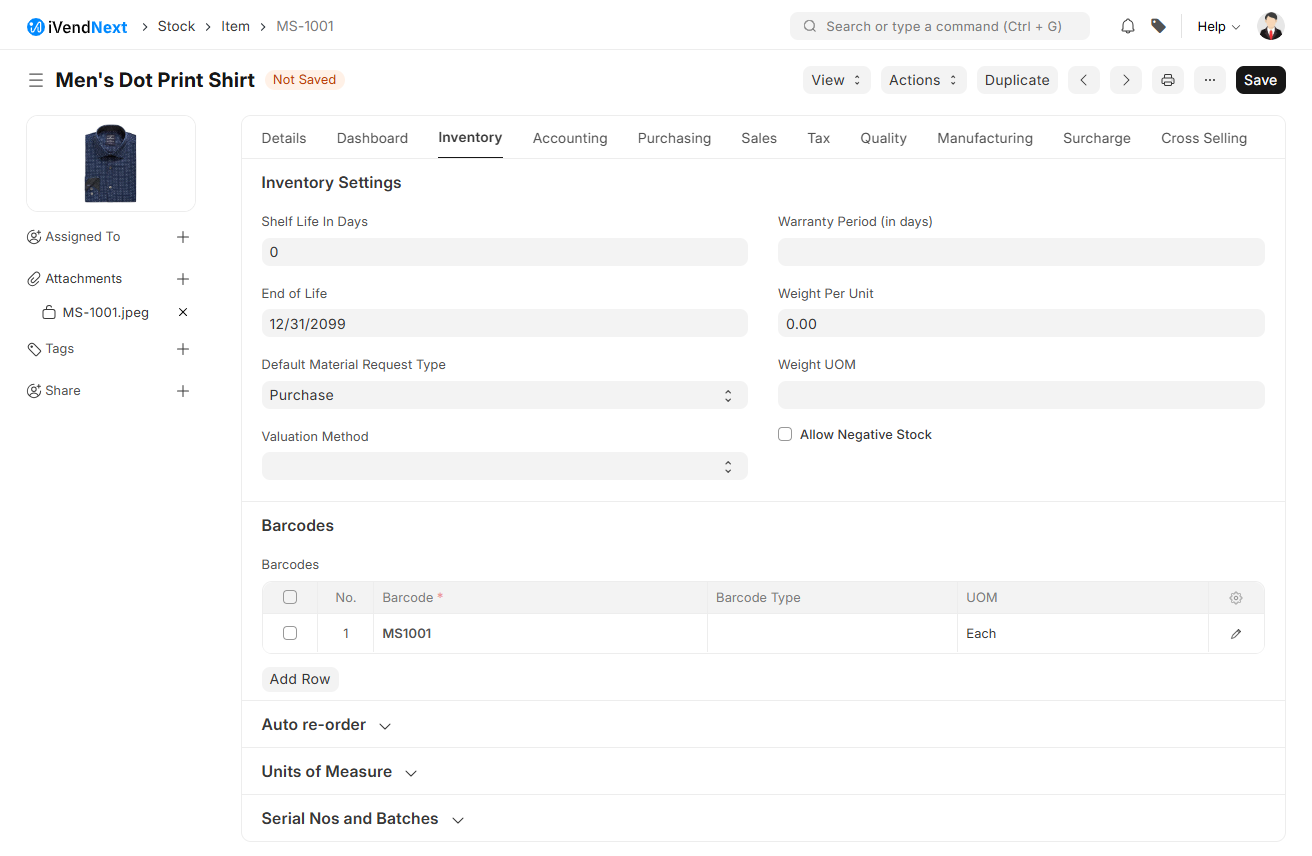Open Default Material Request Type dropdown

[x=505, y=395]
